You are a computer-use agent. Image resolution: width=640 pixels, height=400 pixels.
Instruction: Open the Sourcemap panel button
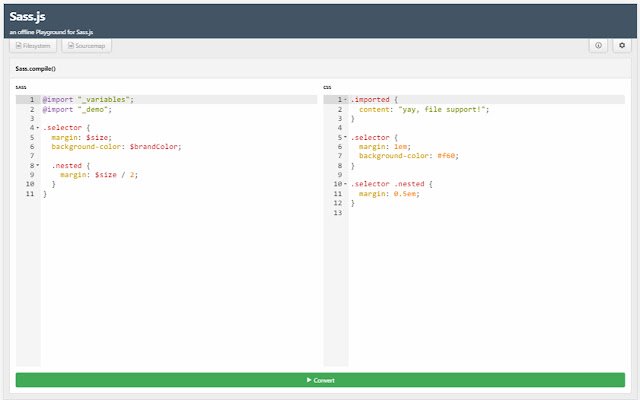(87, 46)
